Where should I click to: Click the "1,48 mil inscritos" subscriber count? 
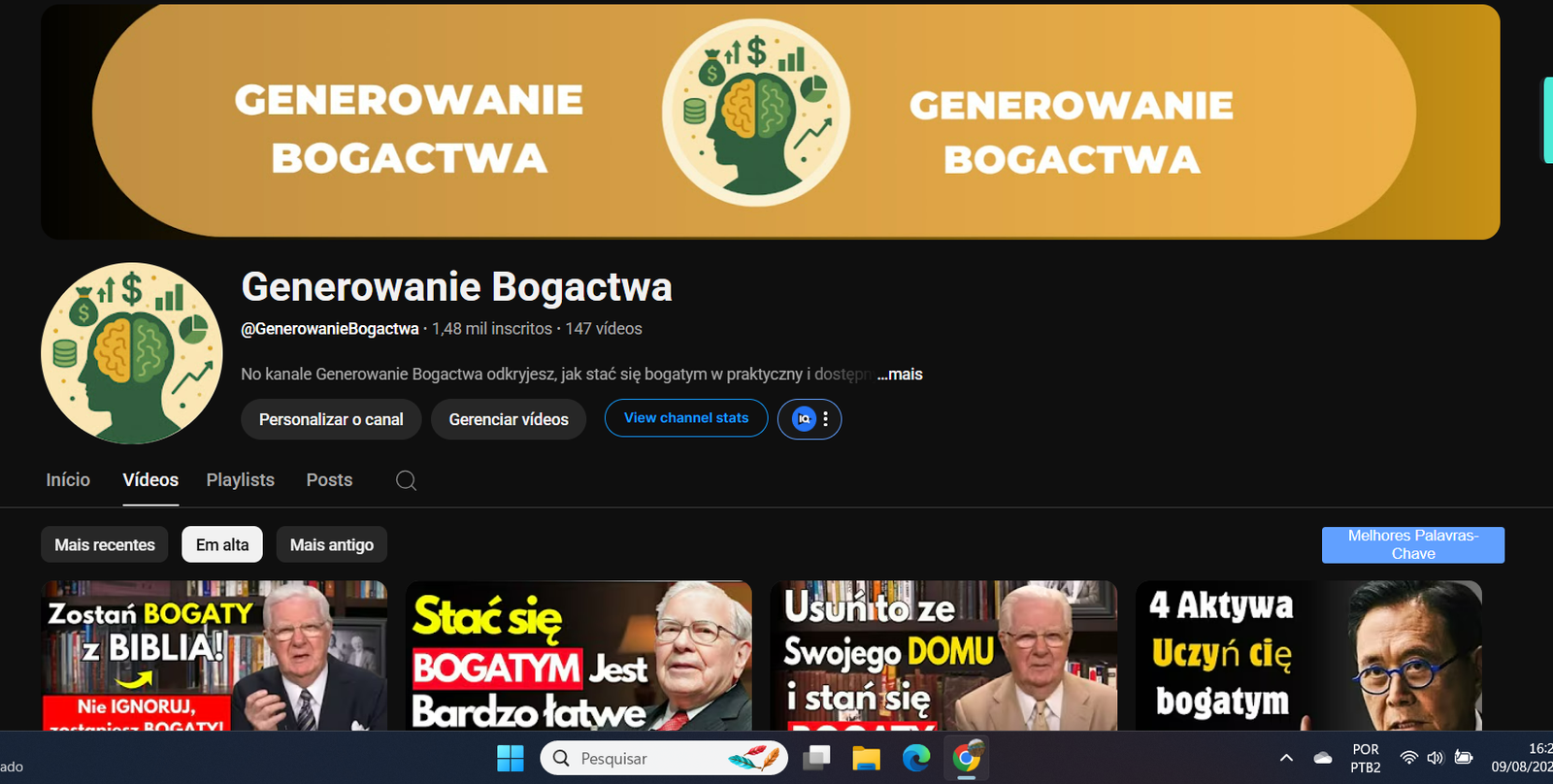pyautogui.click(x=492, y=329)
